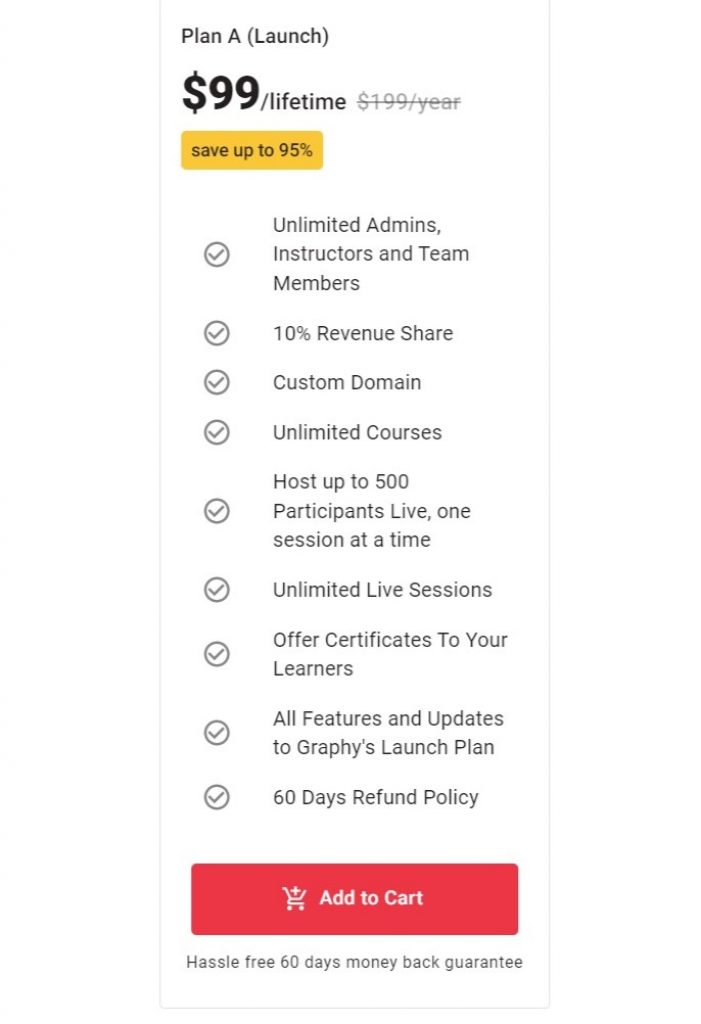Screen dimensions: 701x1024
Task: Click the crossed-out $199/year price
Action: click(x=408, y=102)
